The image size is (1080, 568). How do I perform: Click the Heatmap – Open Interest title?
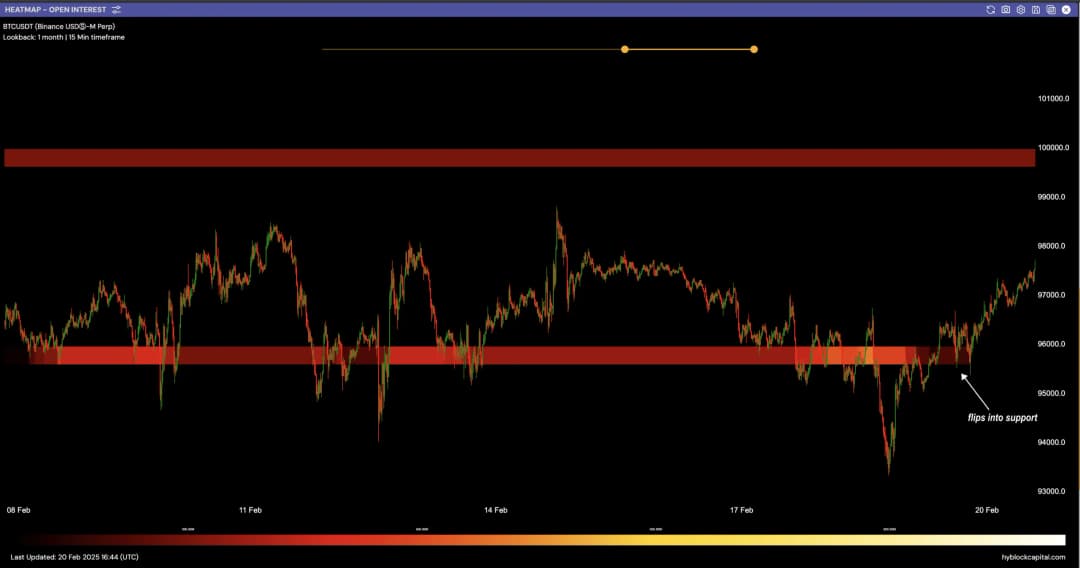tap(56, 9)
